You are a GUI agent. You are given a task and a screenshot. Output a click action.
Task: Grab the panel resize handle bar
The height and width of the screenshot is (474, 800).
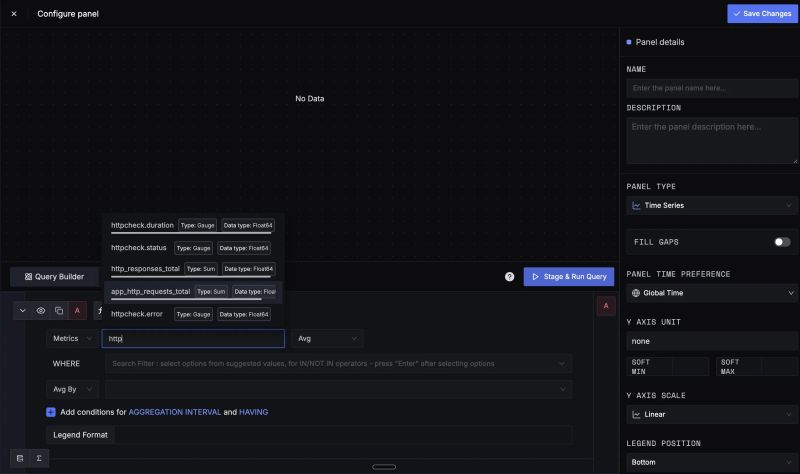[x=384, y=467]
